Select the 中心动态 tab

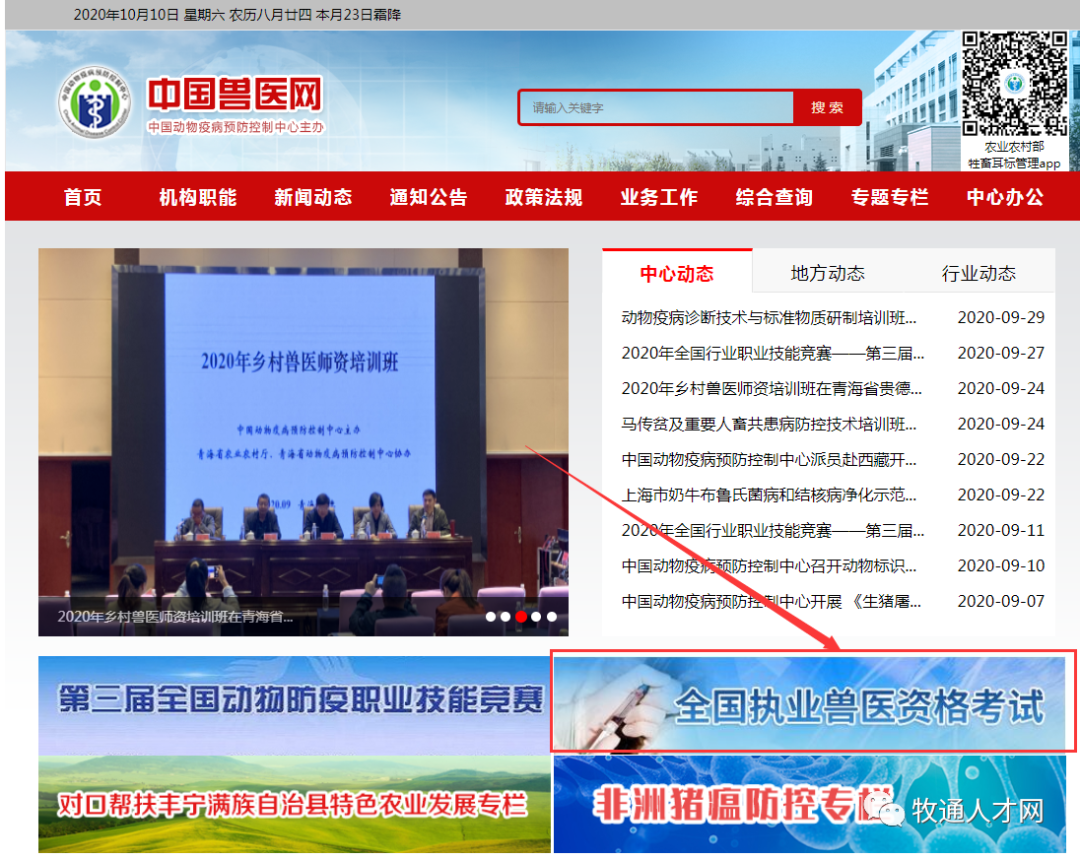point(677,273)
